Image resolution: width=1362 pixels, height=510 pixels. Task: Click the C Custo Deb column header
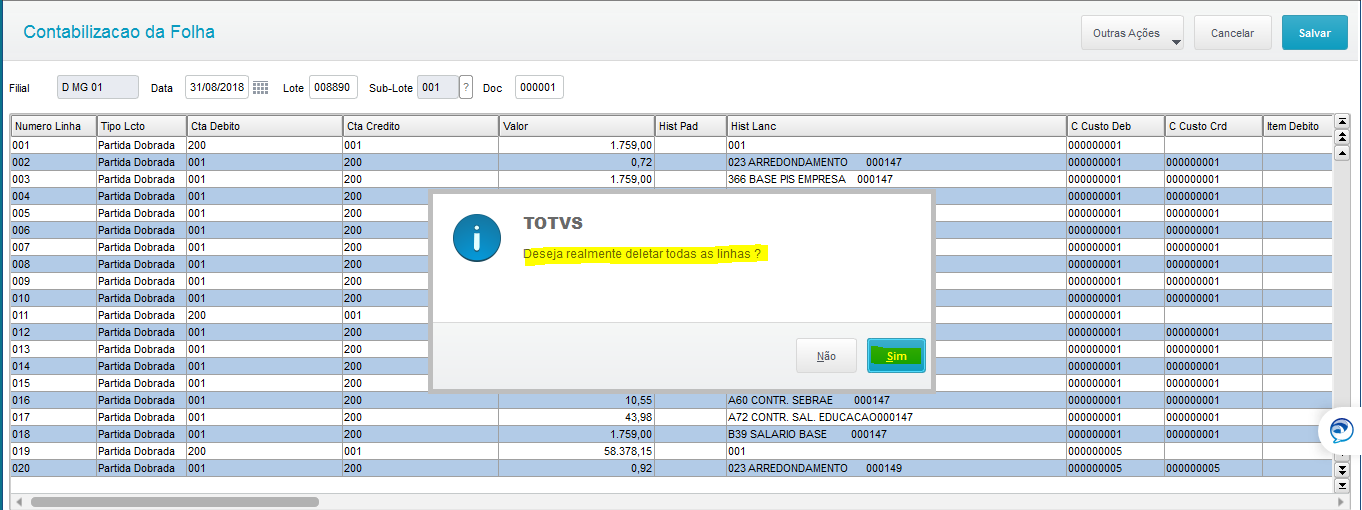[1115, 126]
